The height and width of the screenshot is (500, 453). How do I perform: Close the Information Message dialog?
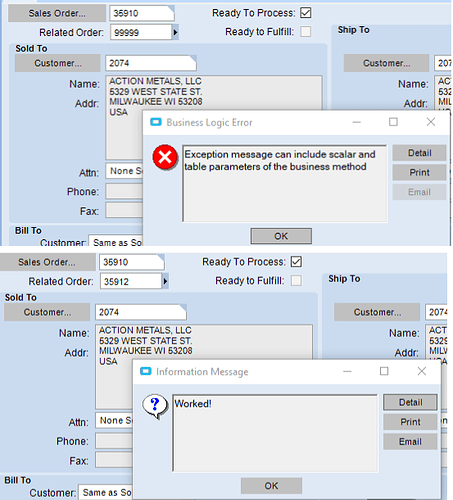click(x=422, y=371)
